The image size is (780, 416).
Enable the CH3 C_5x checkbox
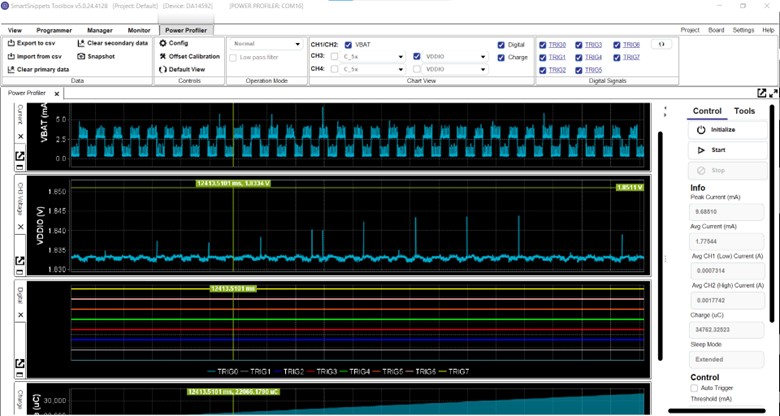(334, 57)
